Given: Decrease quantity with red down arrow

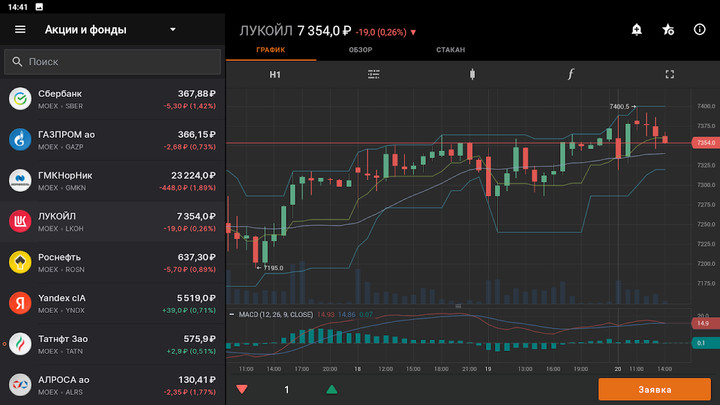Looking at the screenshot, I should coord(242,390).
